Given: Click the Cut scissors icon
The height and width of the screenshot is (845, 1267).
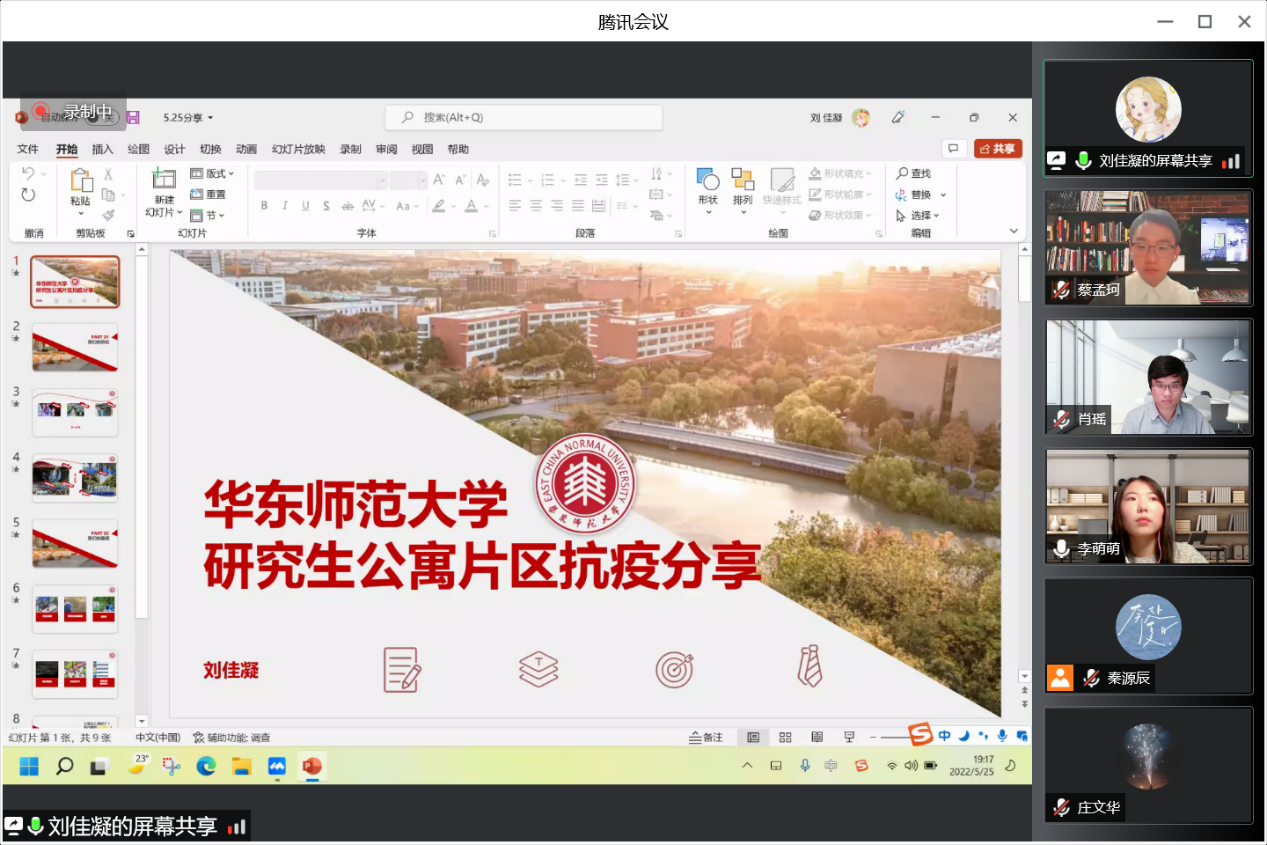Looking at the screenshot, I should point(108,175).
